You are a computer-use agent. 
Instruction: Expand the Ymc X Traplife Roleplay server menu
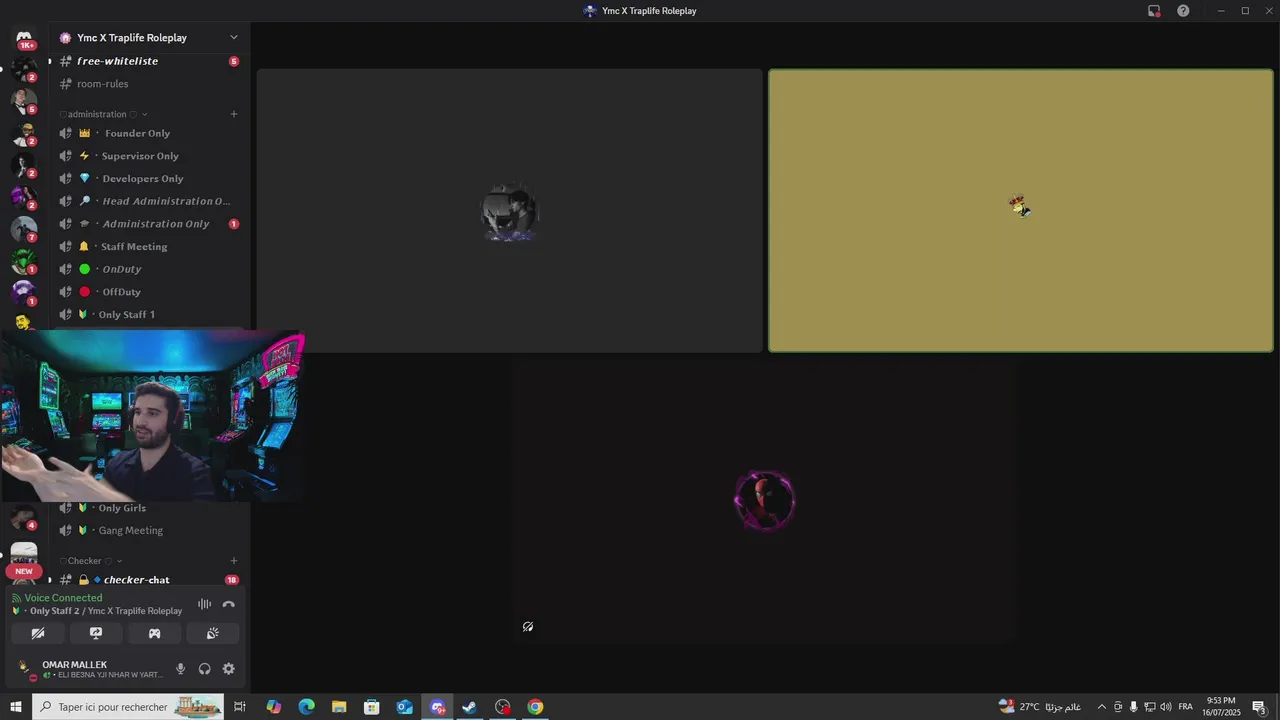tap(234, 38)
